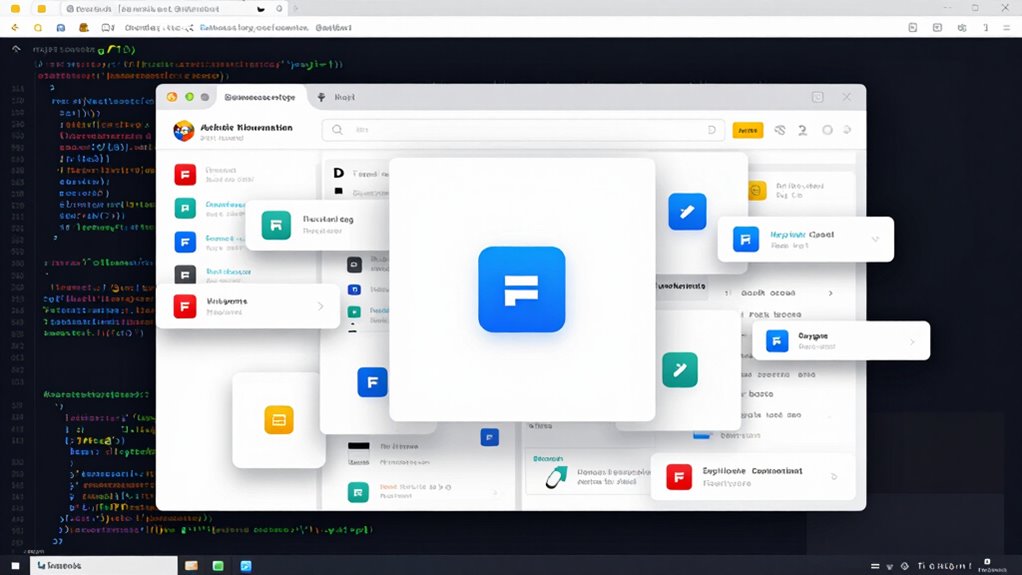Image resolution: width=1022 pixels, height=575 pixels.
Task: Click the magnifier icon inside the search field
Action: pyautogui.click(x=337, y=130)
